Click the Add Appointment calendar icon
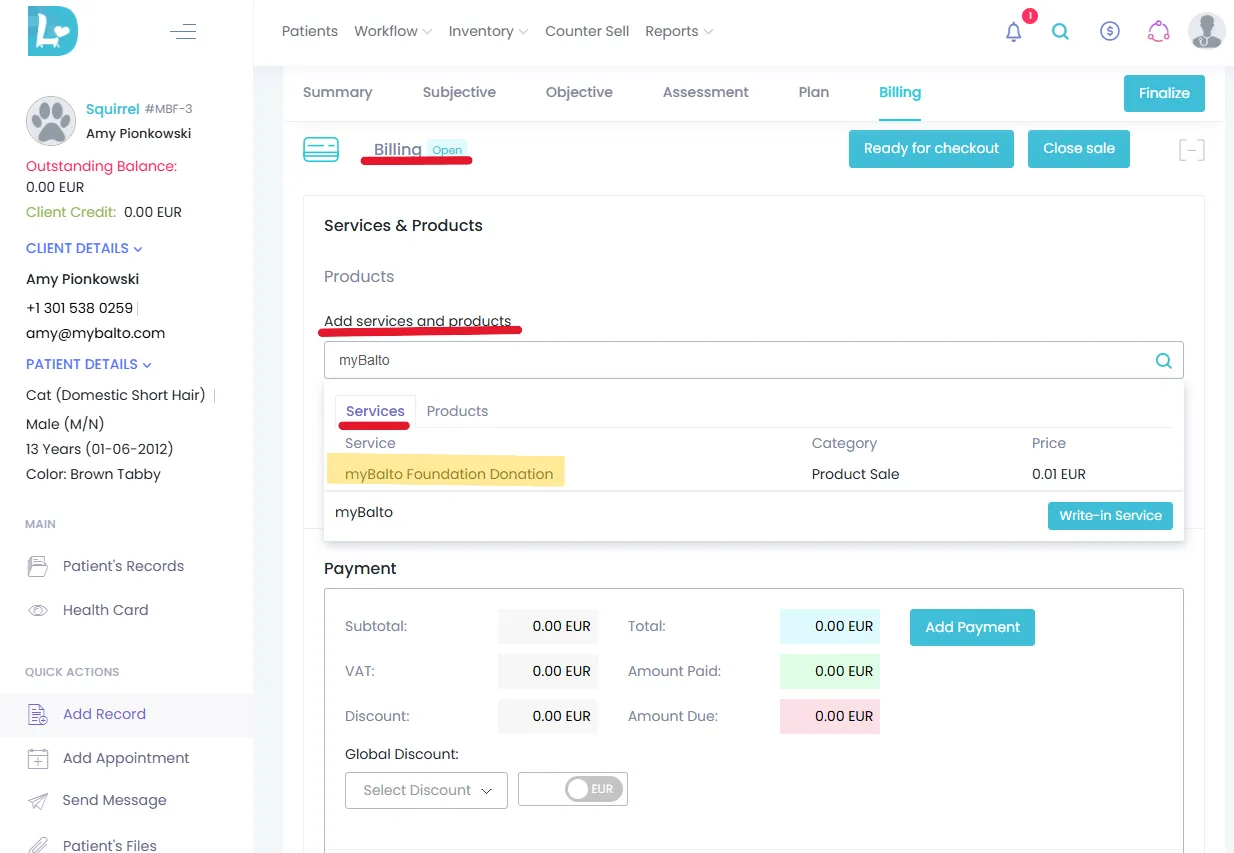 pos(38,758)
